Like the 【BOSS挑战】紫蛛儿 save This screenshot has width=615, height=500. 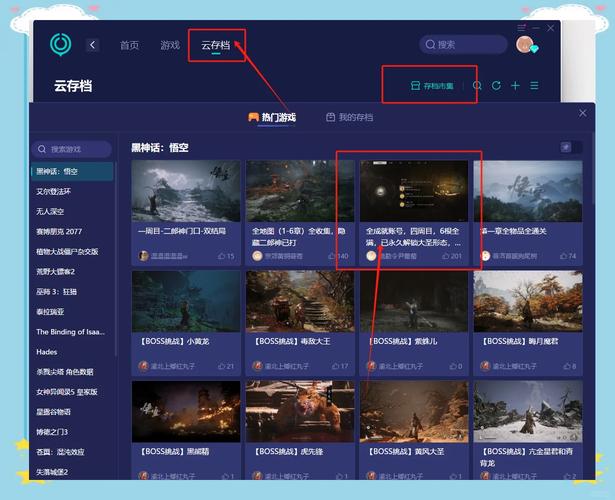tap(453, 366)
